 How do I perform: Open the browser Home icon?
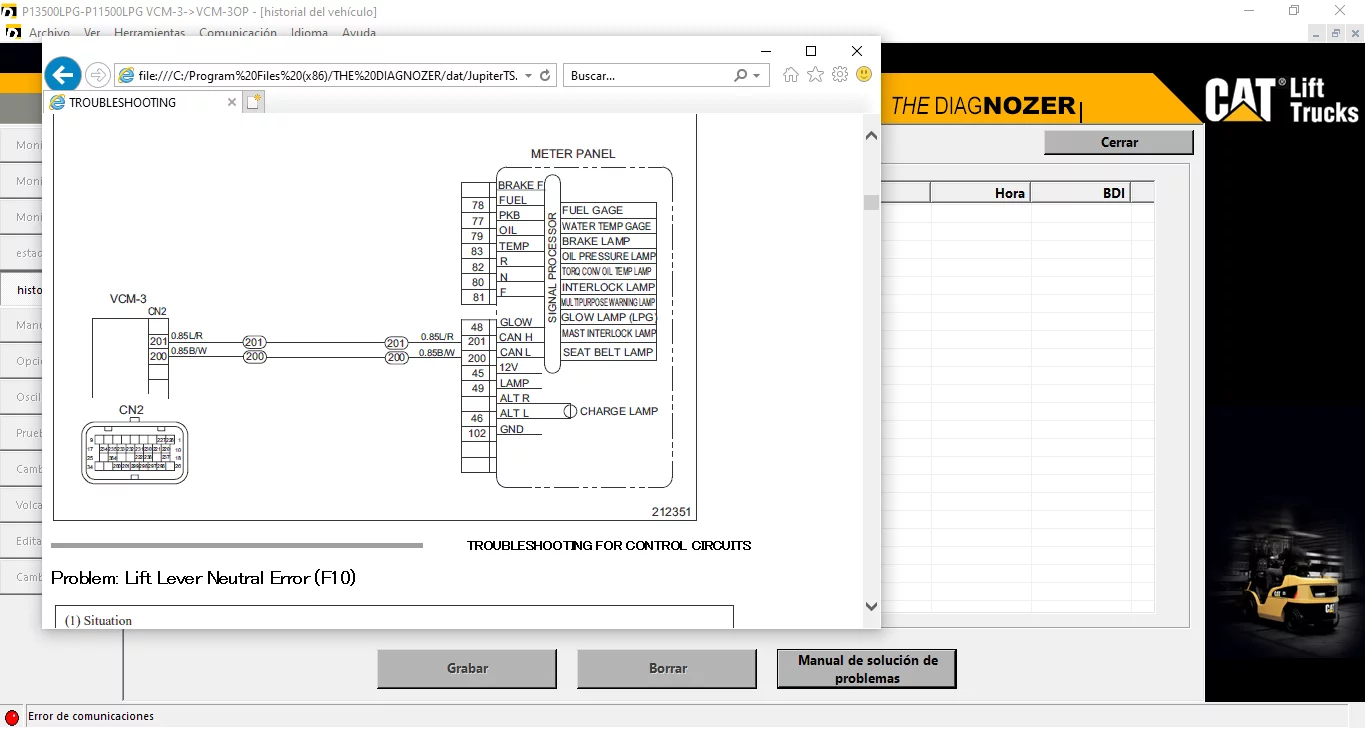(790, 74)
